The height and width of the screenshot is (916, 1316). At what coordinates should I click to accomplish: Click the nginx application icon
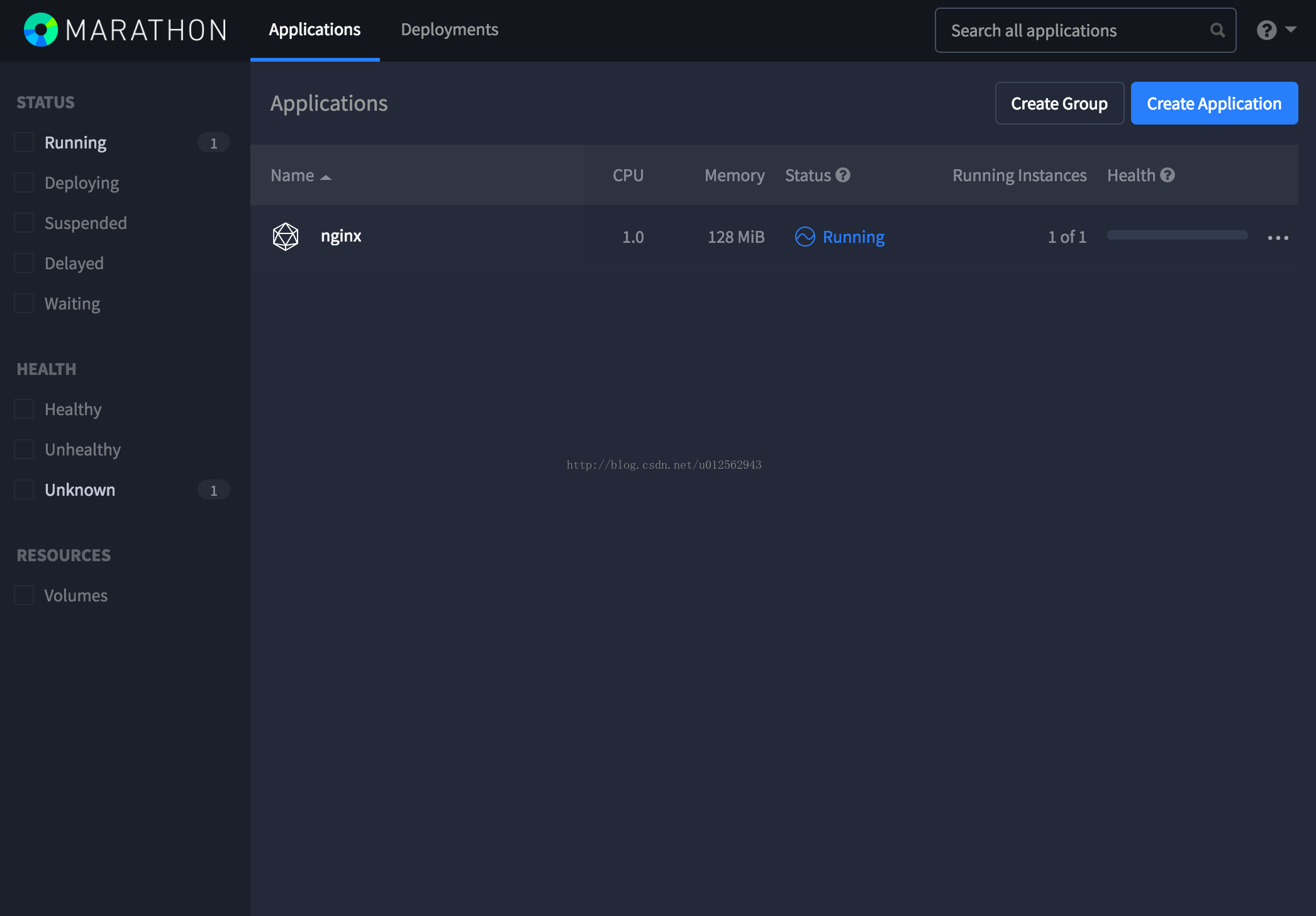pyautogui.click(x=286, y=237)
